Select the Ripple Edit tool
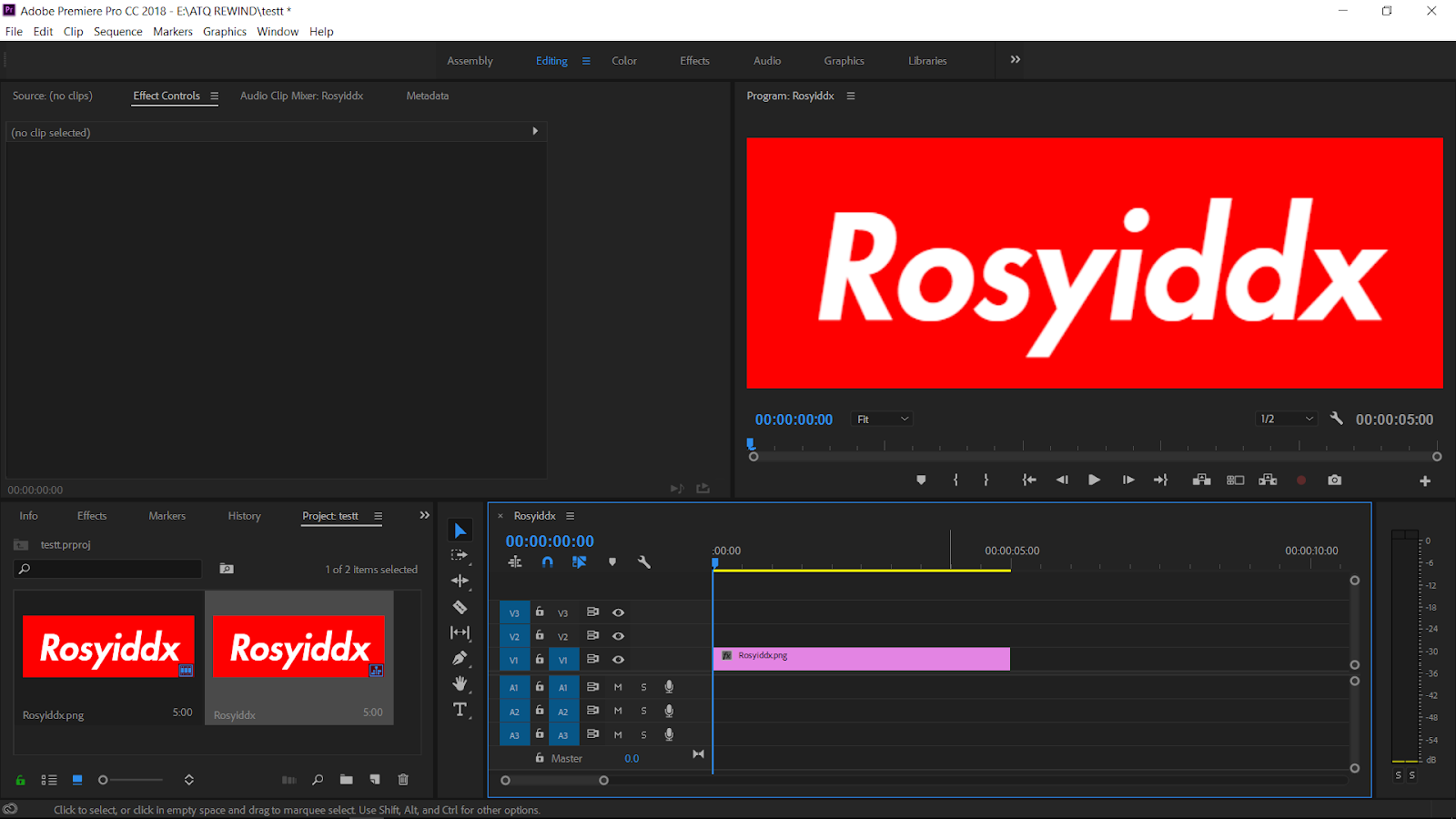This screenshot has height=819, width=1456. 460,581
